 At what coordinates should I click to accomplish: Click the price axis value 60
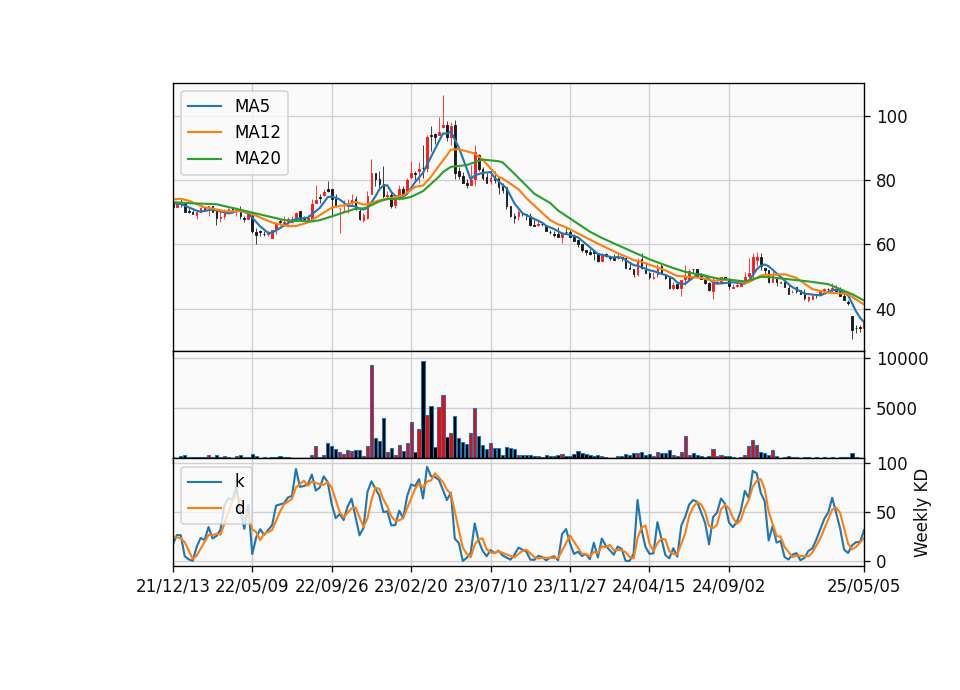tap(887, 246)
